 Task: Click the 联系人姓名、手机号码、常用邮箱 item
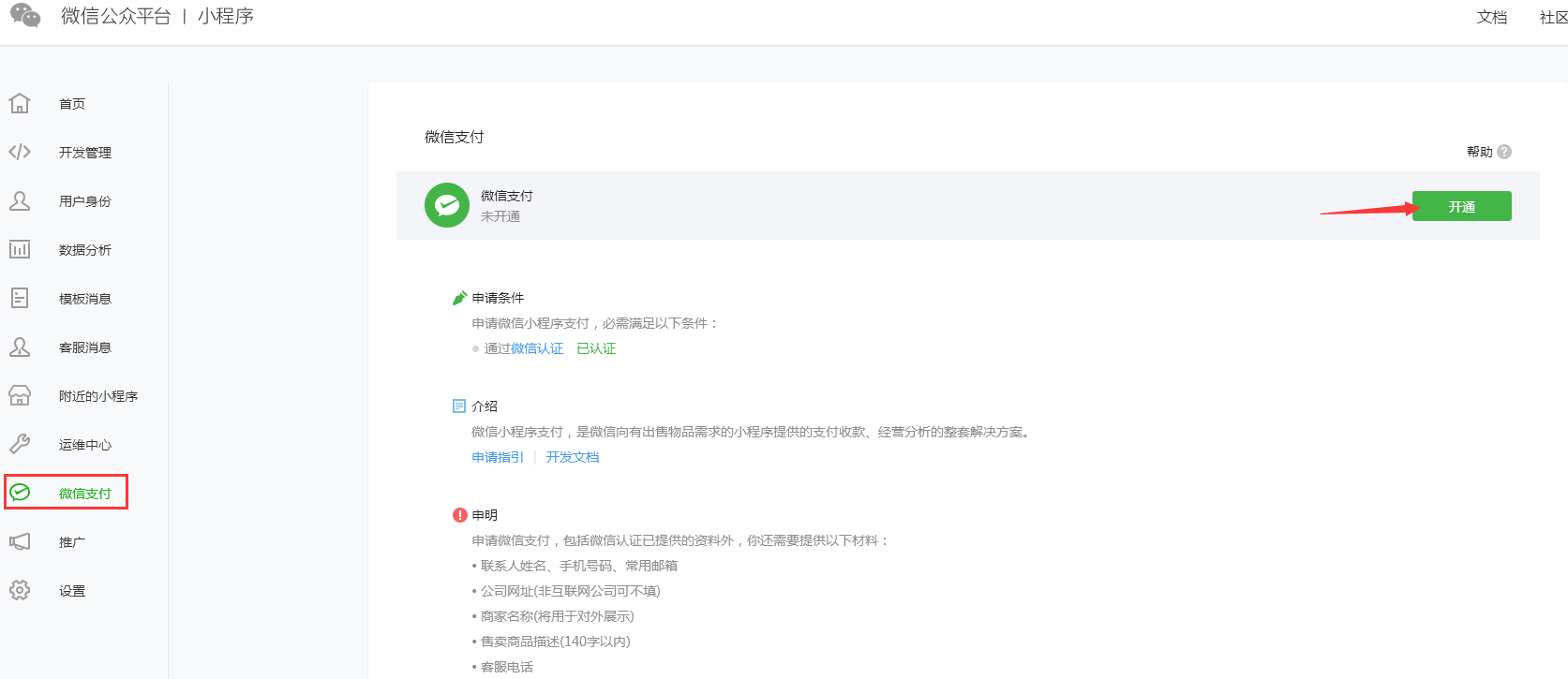[579, 566]
